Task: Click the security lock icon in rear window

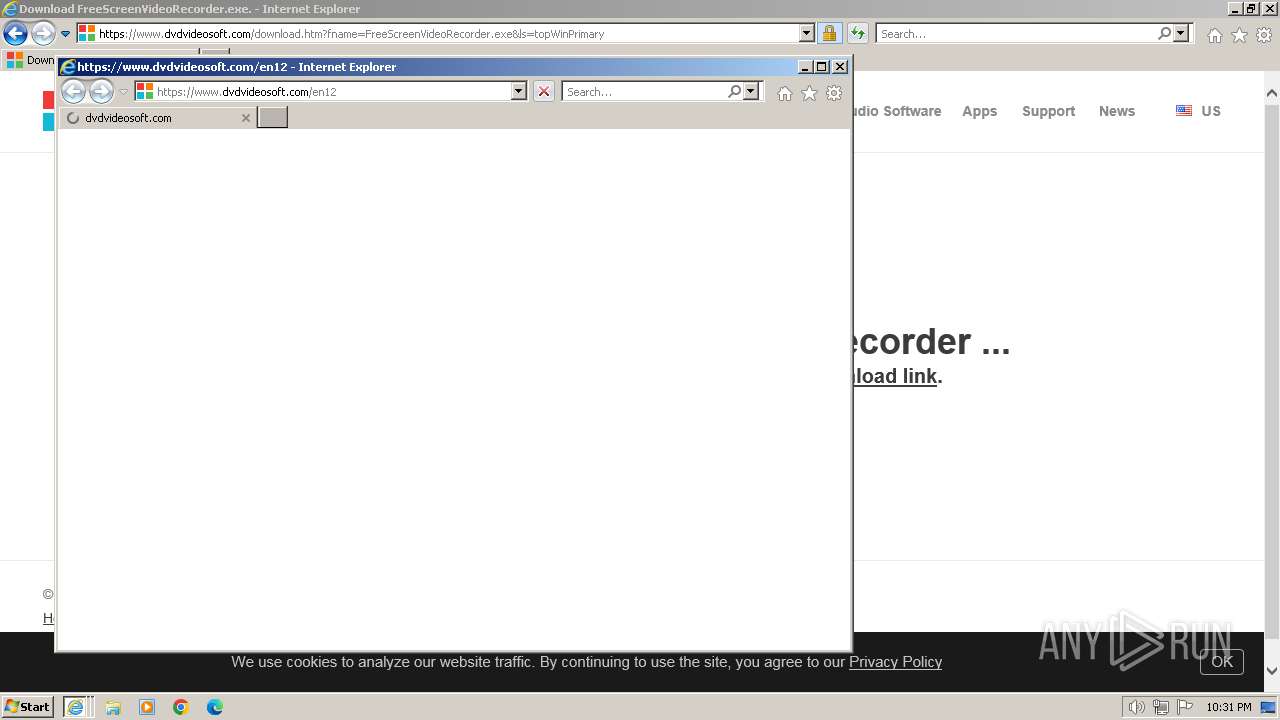Action: point(829,33)
